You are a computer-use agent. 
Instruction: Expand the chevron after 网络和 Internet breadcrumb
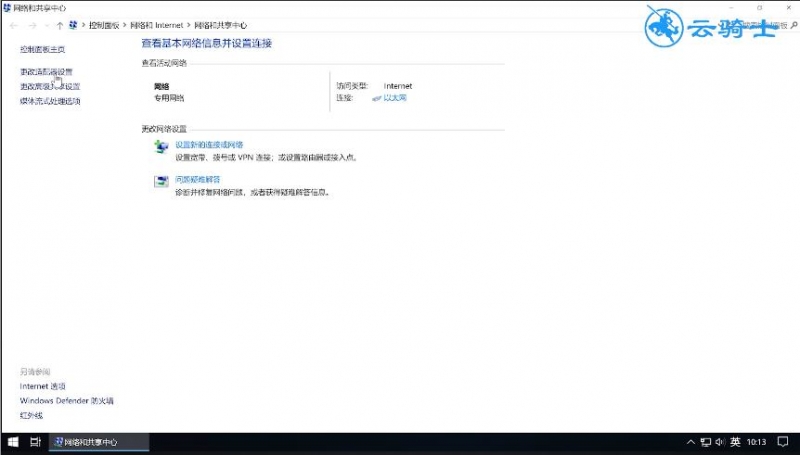click(188, 25)
